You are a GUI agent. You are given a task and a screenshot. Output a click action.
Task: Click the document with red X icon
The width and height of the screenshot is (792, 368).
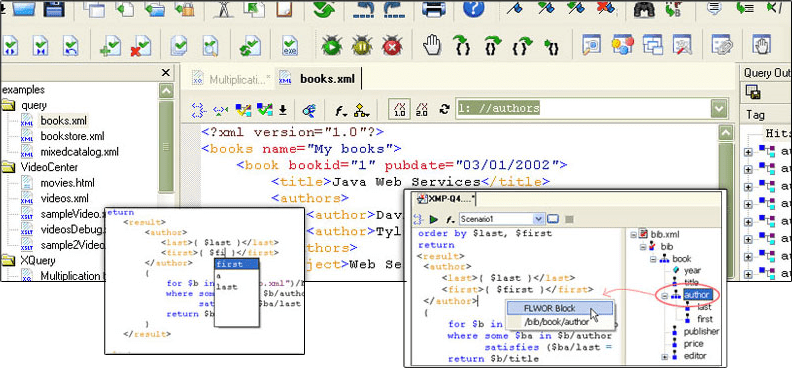click(140, 45)
